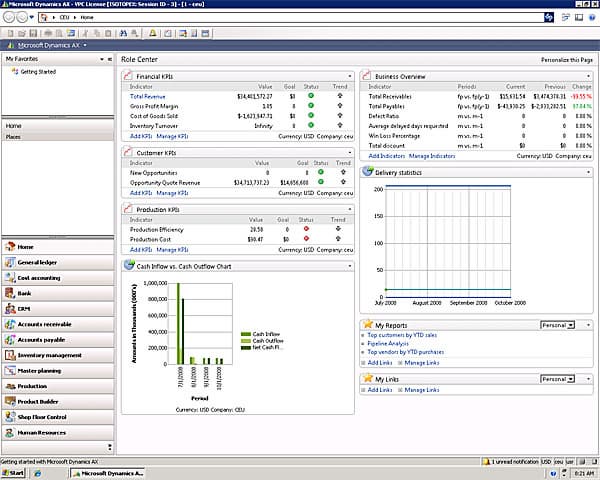Open Delivery statistics web part menu arrow
The width and height of the screenshot is (600, 480).
[x=589, y=173]
